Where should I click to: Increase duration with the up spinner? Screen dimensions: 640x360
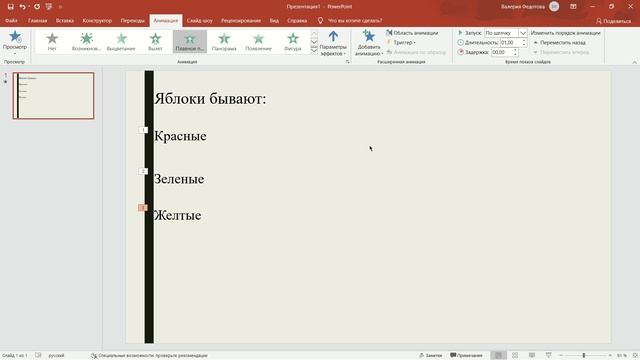524,40
